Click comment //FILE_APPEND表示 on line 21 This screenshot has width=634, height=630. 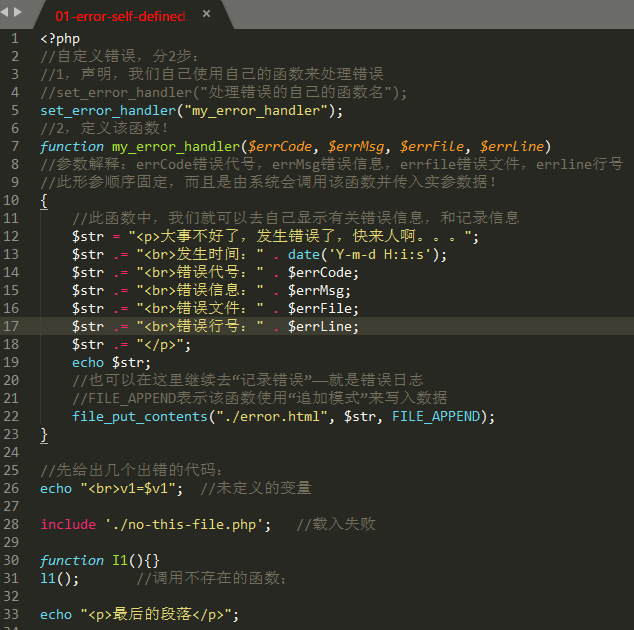click(260, 399)
